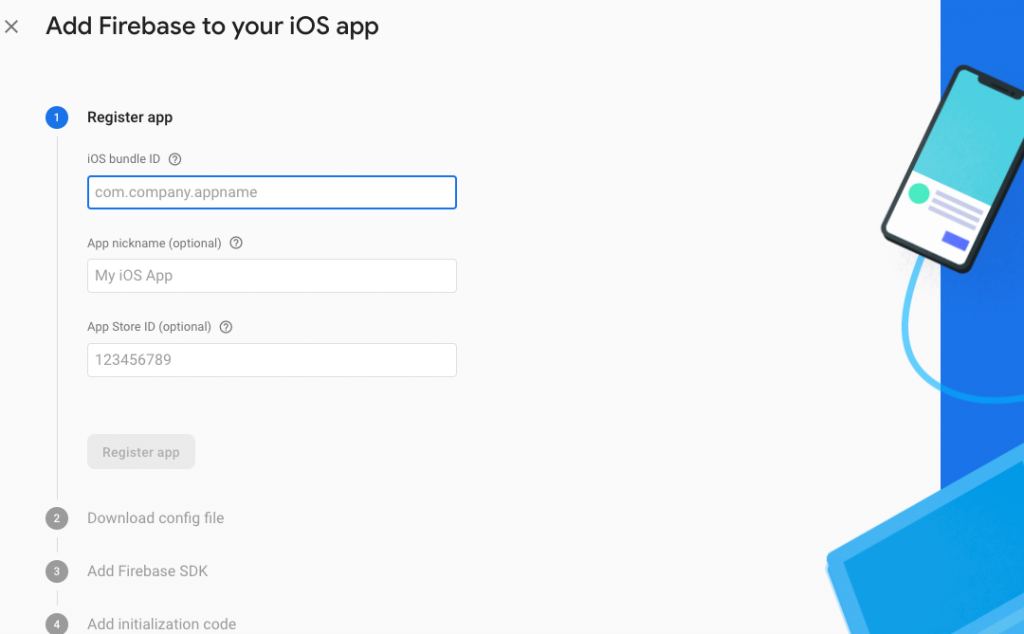
Task: Focus the iOS bundle ID field
Action: coord(272,192)
